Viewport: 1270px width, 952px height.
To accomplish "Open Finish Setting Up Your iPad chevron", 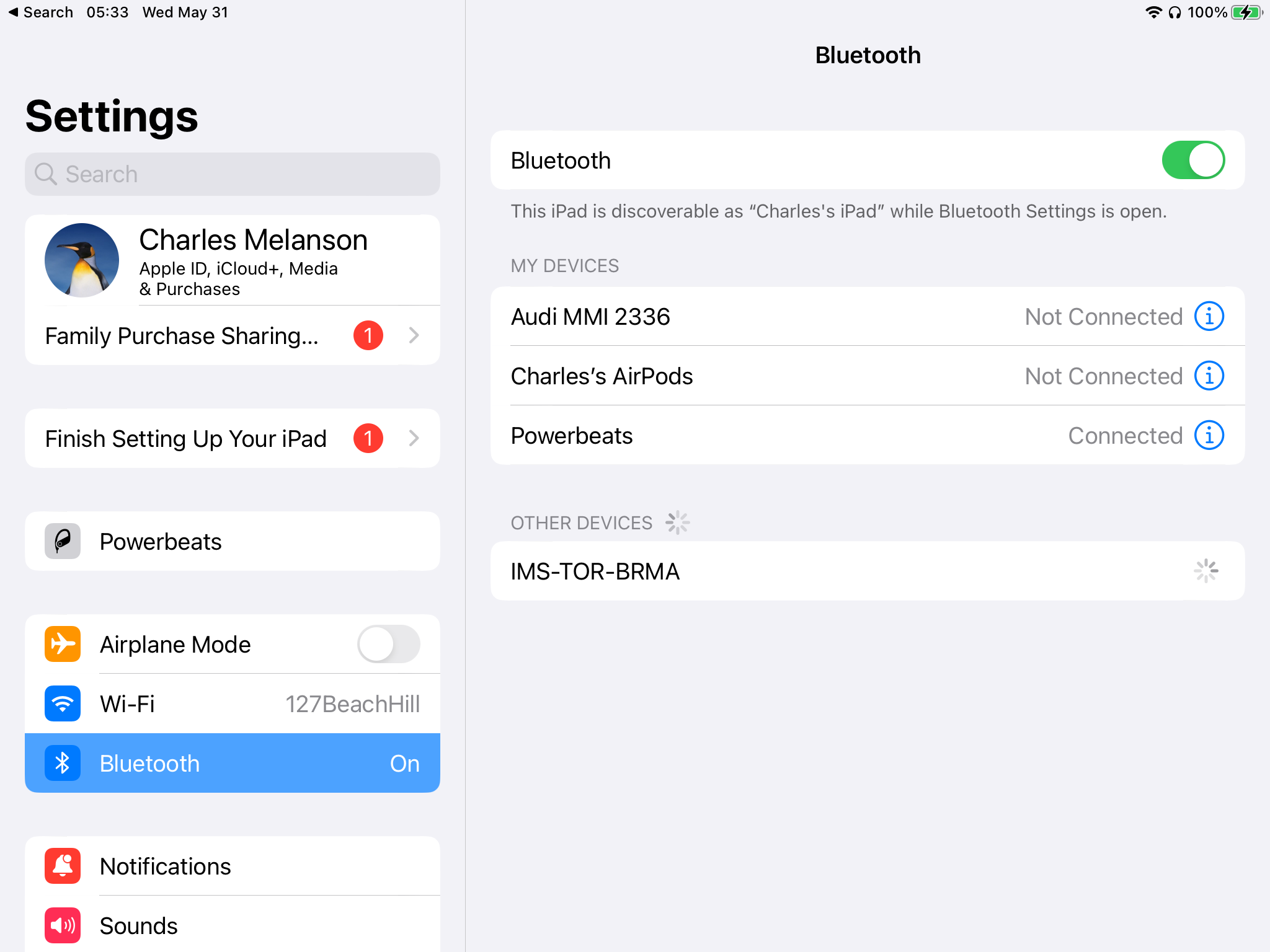I will [414, 438].
